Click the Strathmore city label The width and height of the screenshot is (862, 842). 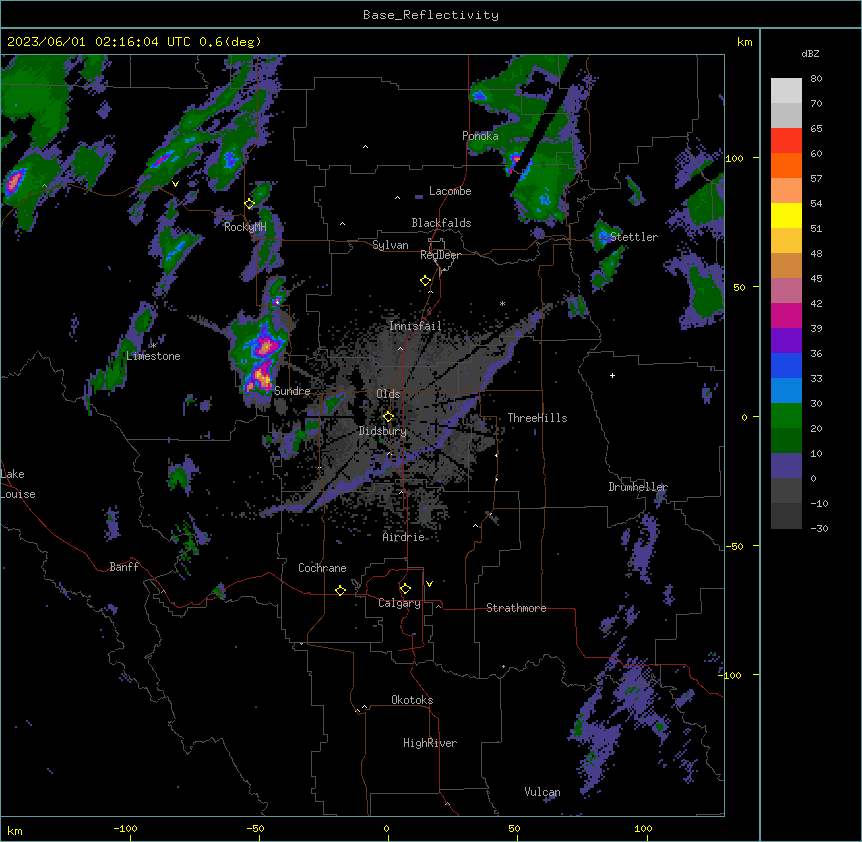coord(516,608)
